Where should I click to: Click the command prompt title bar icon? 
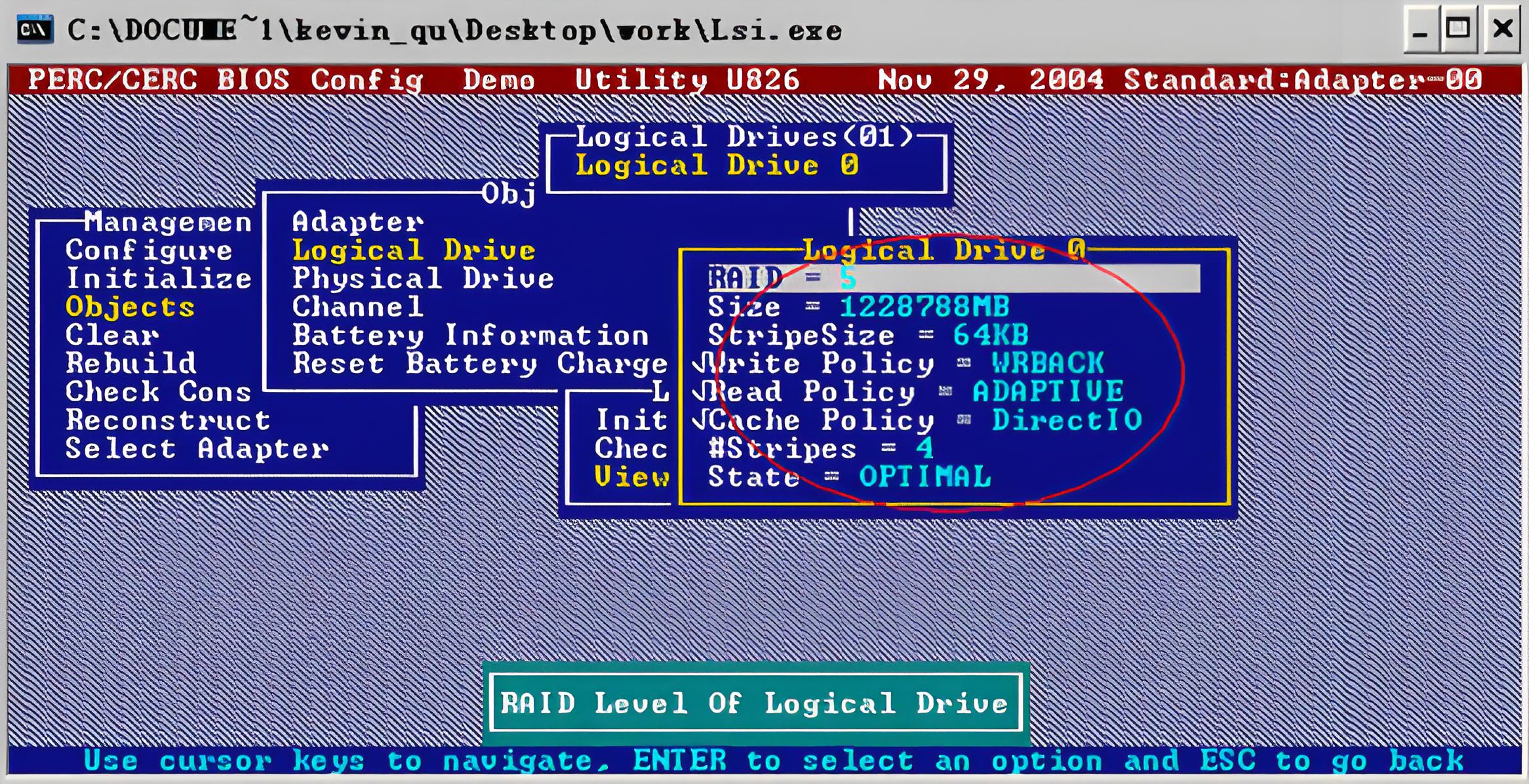34,29
